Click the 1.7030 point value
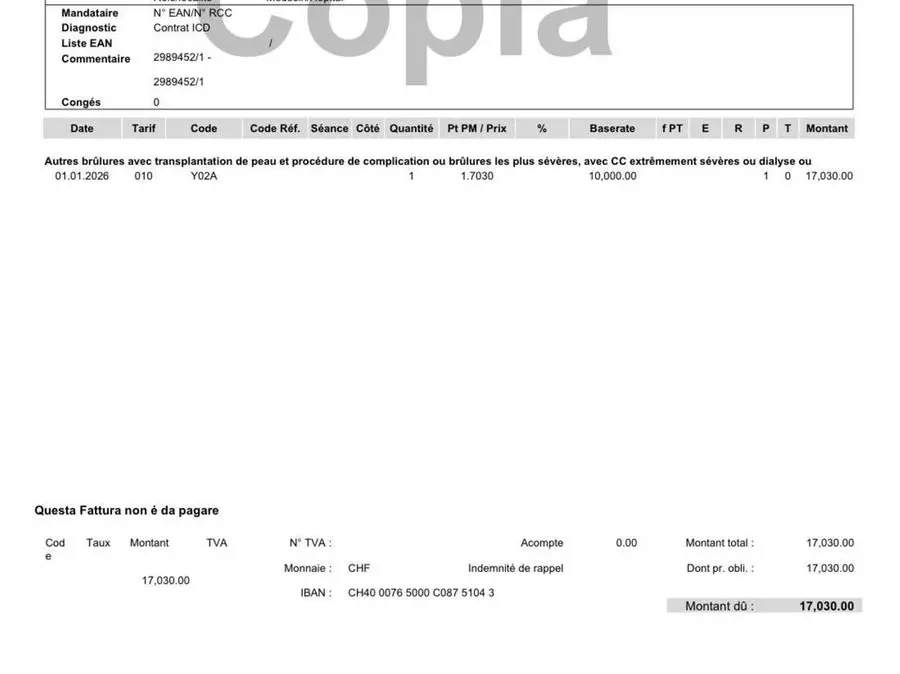 tap(477, 176)
